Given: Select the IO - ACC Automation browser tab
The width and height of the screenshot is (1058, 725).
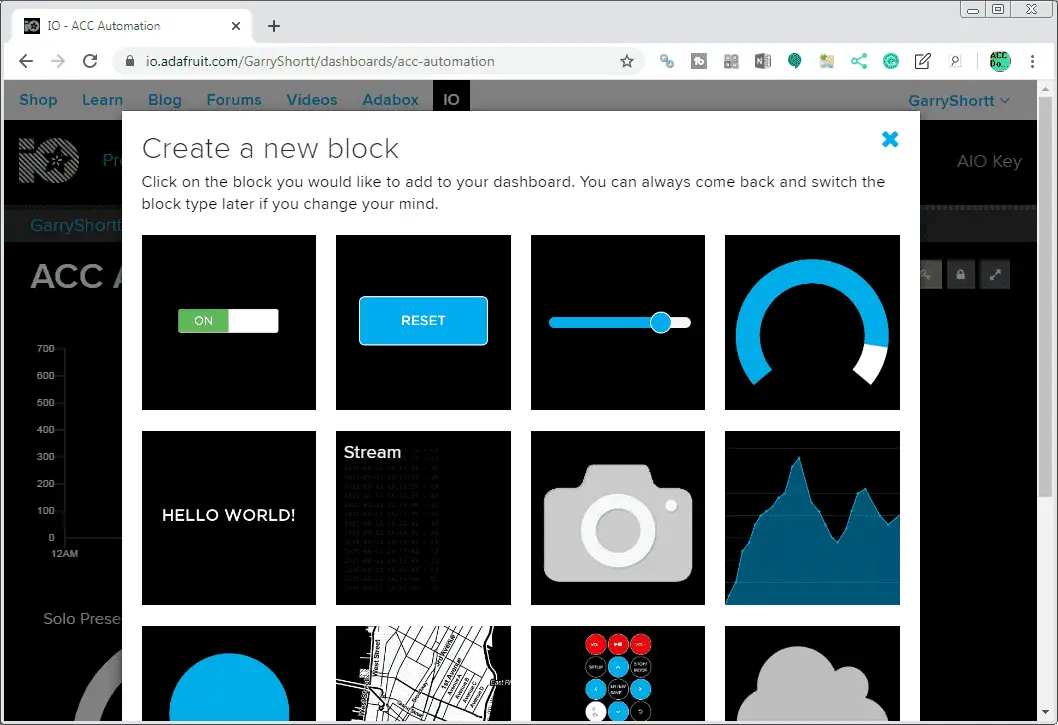Looking at the screenshot, I should (132, 26).
